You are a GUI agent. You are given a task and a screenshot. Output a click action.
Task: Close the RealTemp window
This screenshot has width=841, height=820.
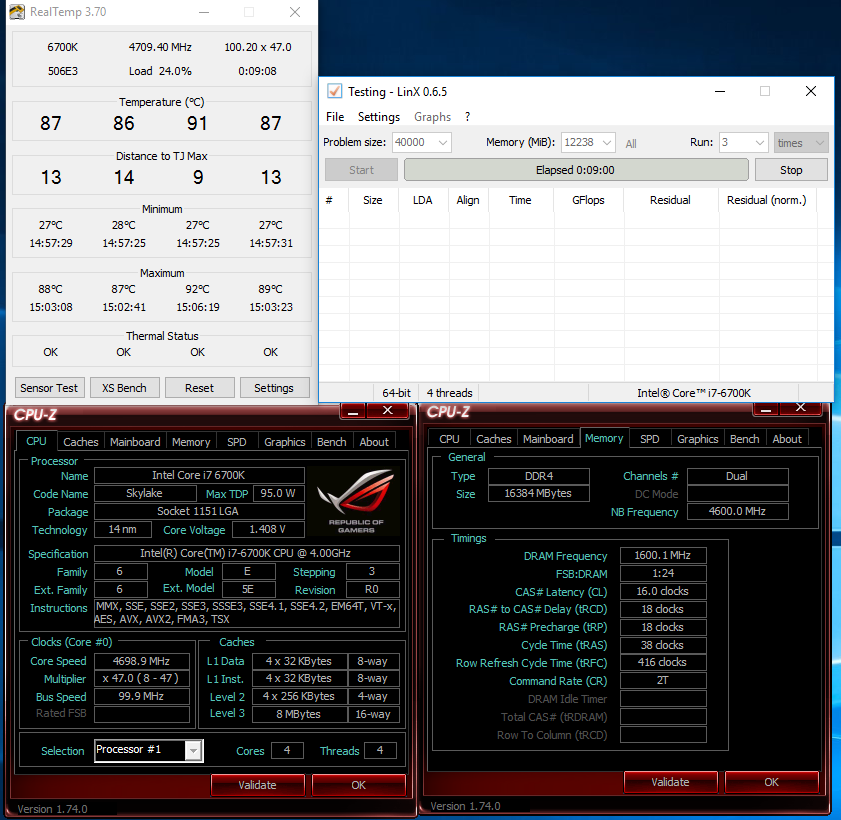click(x=294, y=12)
